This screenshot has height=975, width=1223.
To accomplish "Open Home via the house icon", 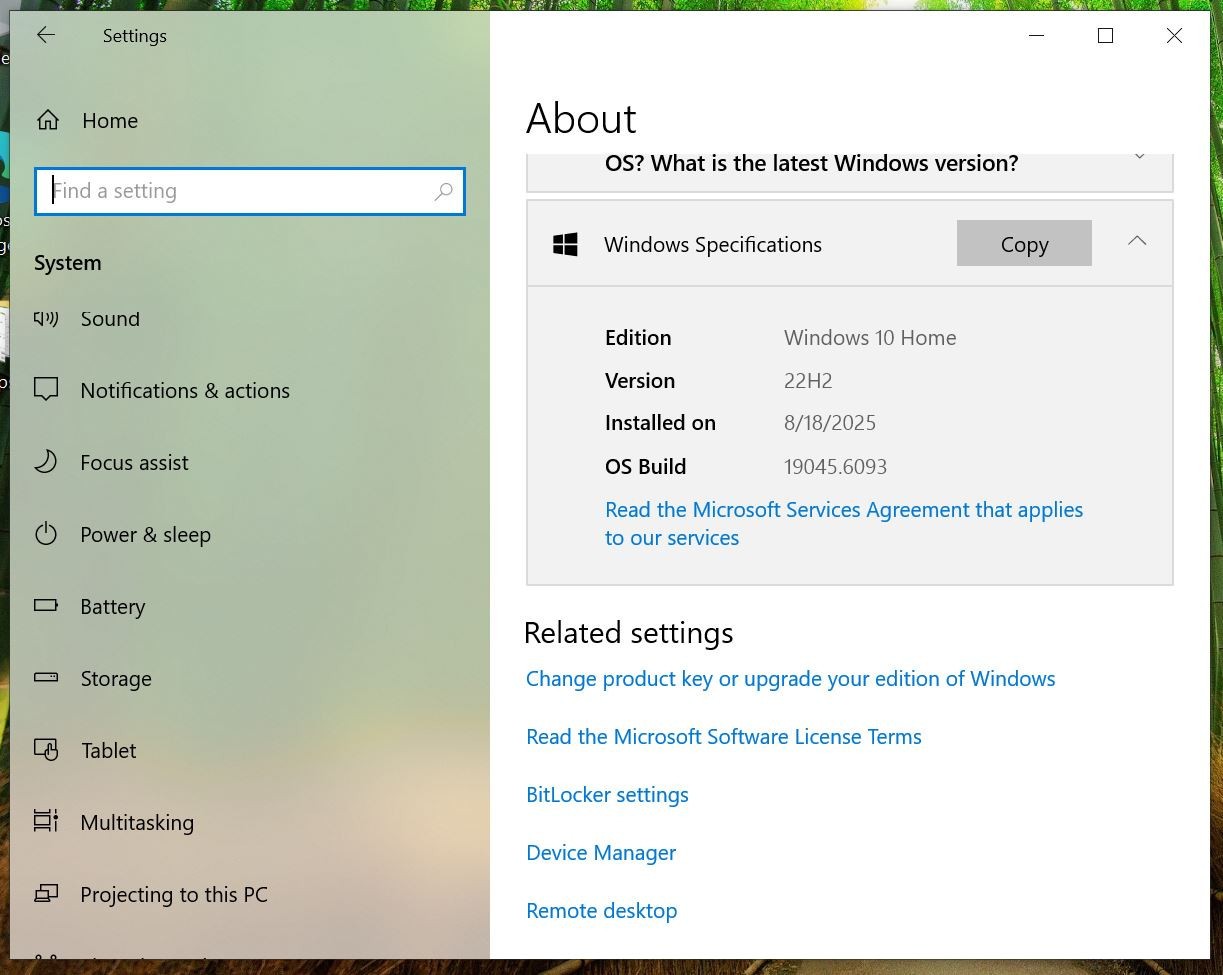I will click(47, 121).
